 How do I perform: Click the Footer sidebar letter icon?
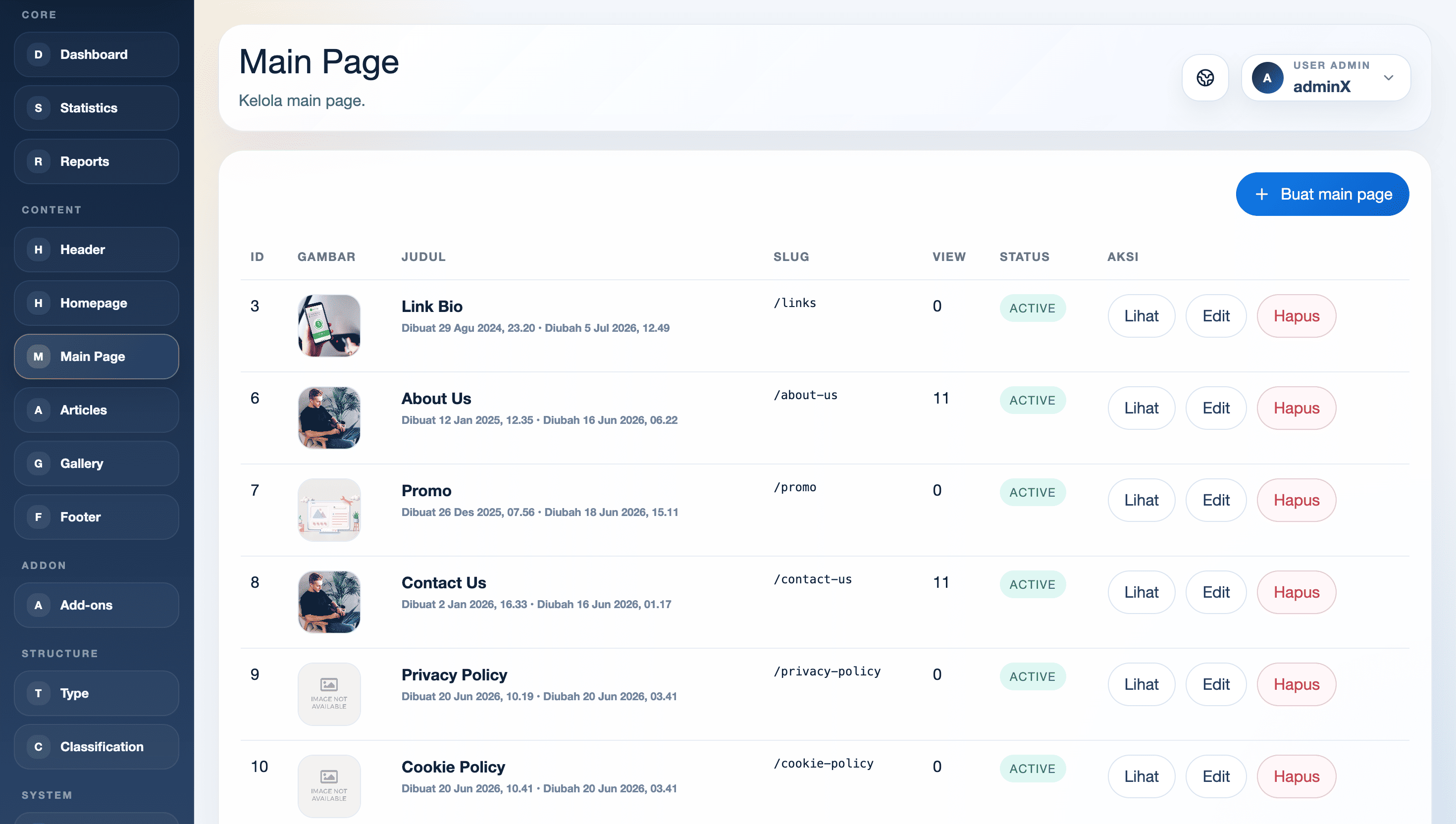pos(39,516)
